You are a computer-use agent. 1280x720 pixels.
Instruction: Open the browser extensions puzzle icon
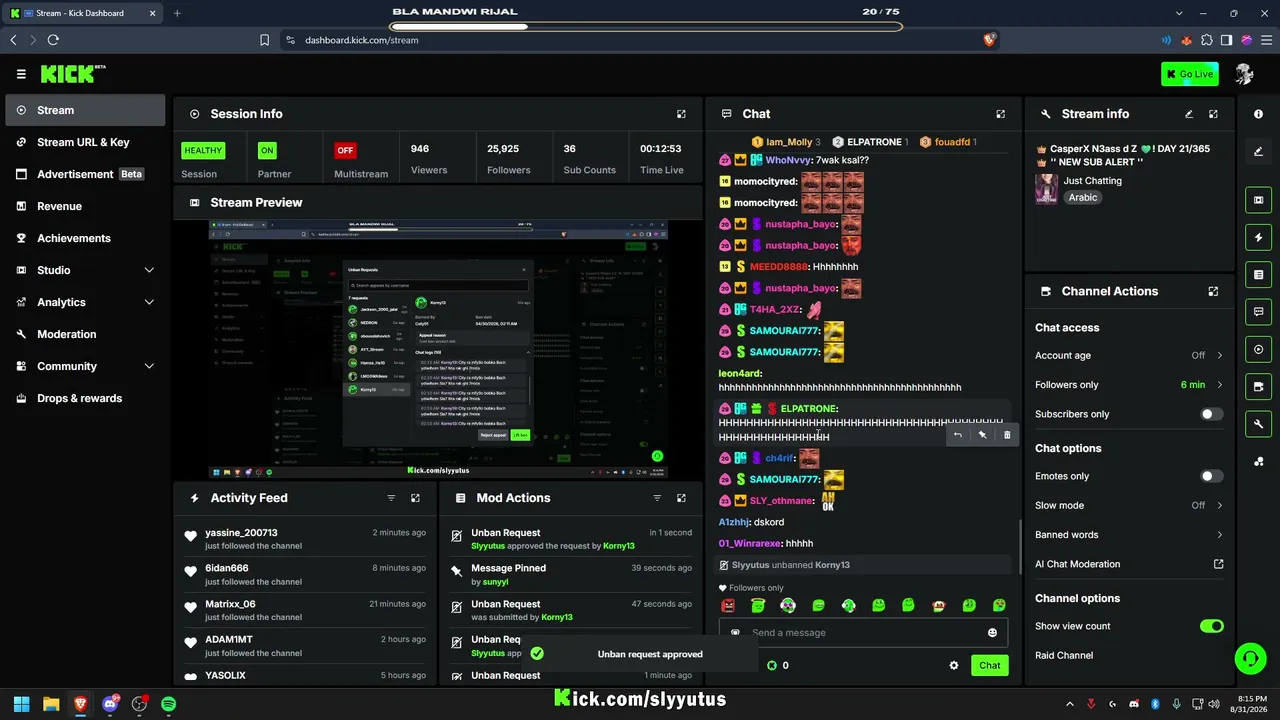1207,40
